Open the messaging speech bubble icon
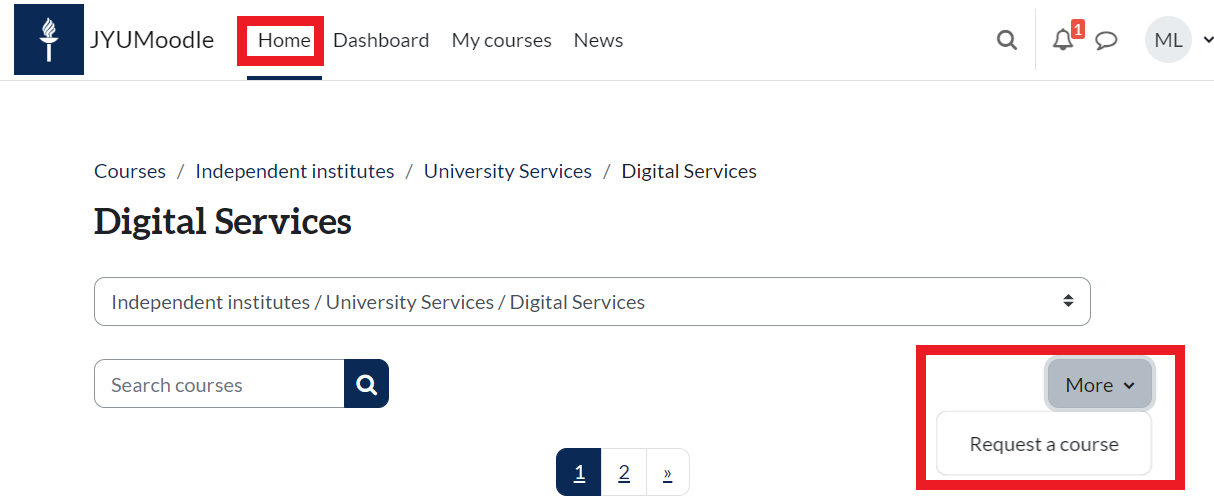This screenshot has height=501, width=1214. [x=1106, y=41]
